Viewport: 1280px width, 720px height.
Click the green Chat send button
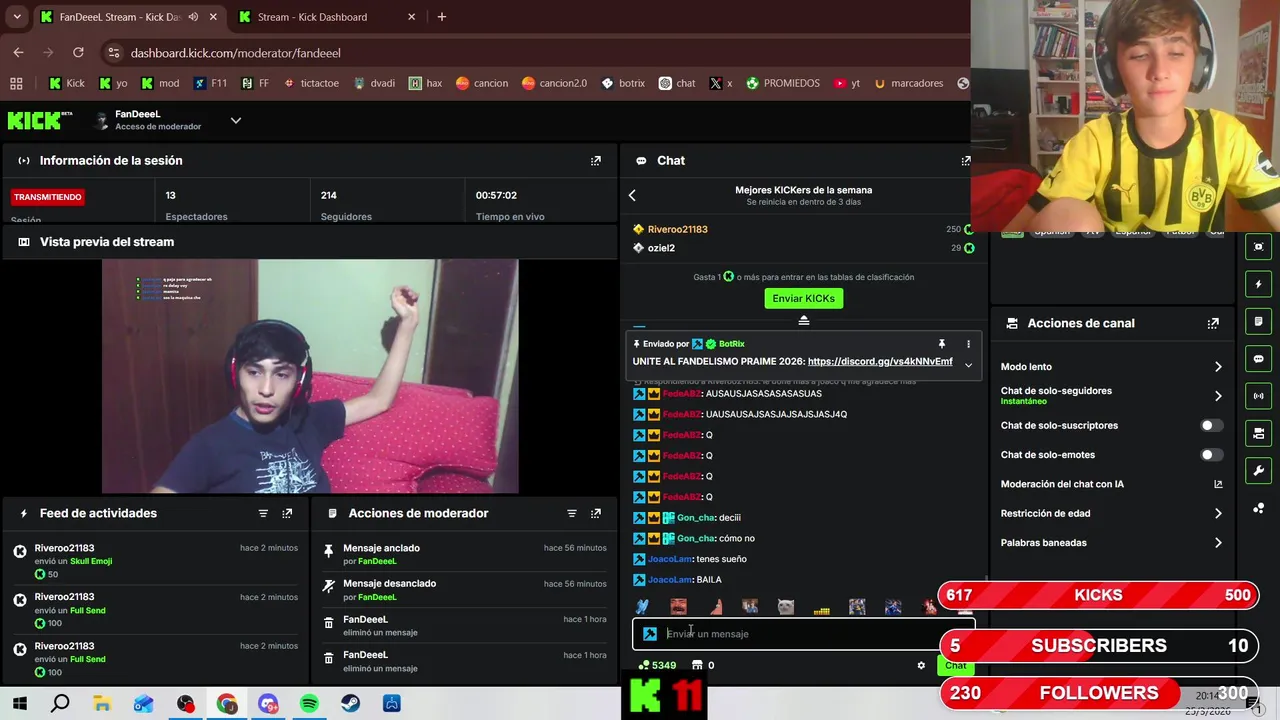pyautogui.click(x=956, y=666)
